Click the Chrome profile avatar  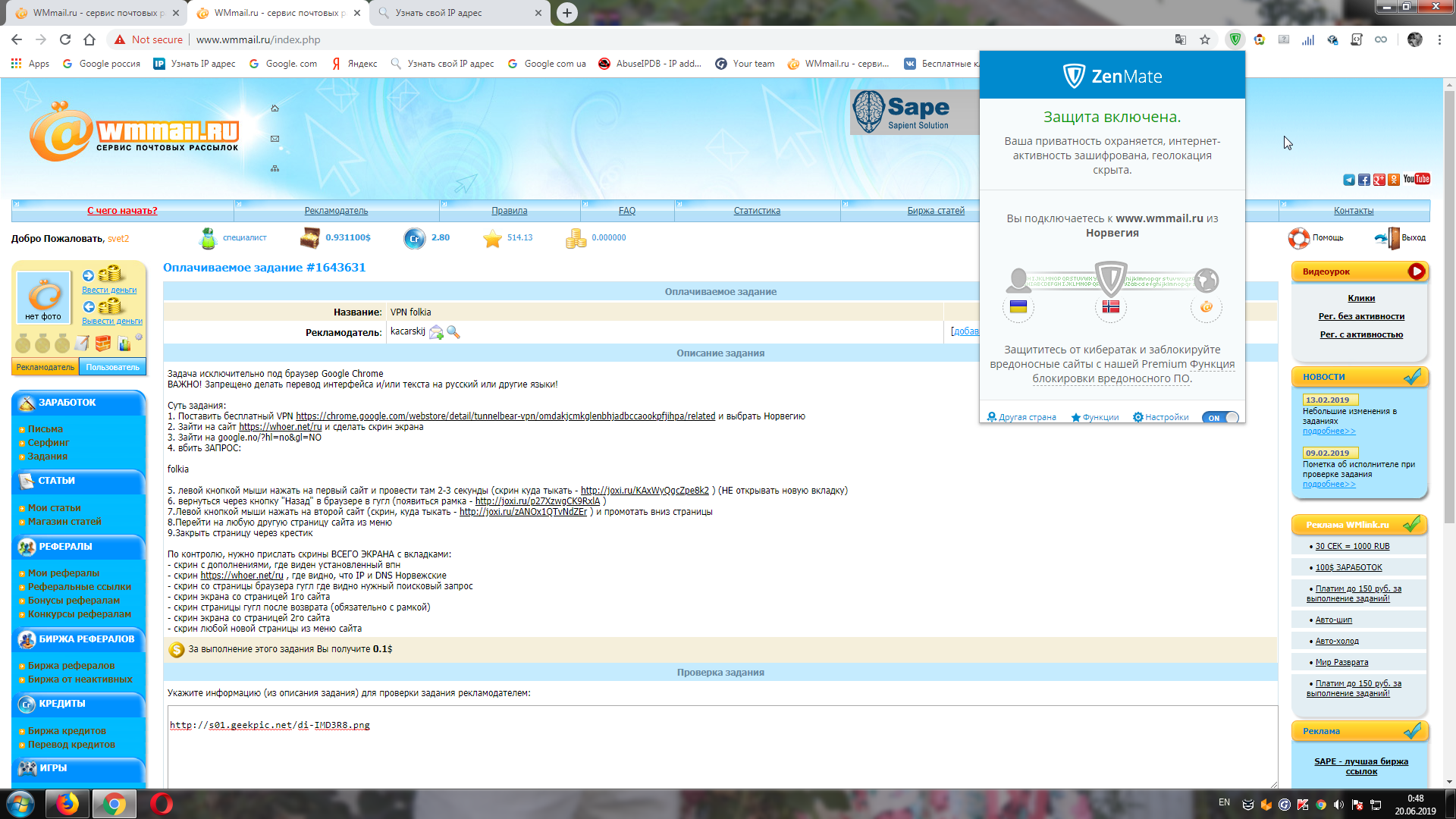(1415, 39)
